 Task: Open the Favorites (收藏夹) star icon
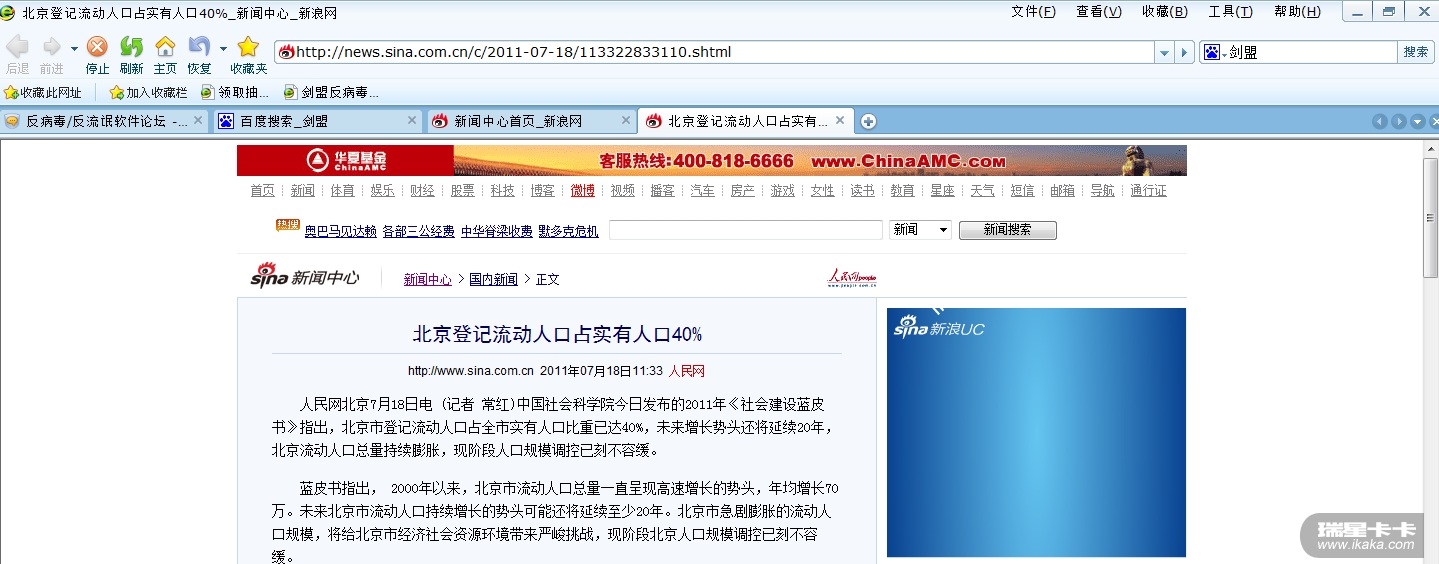pyautogui.click(x=248, y=47)
